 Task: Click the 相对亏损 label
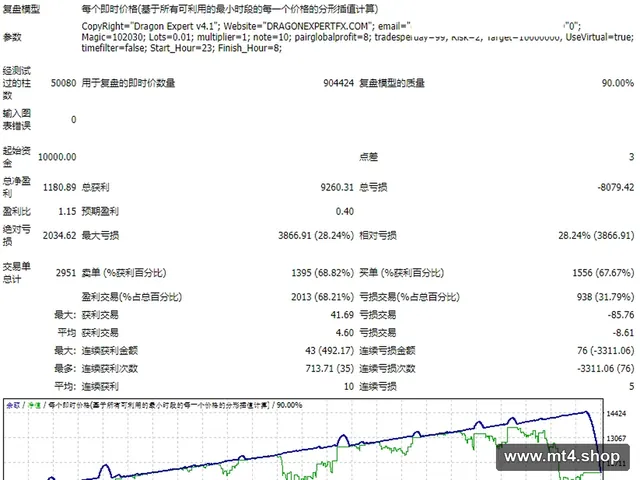(378, 236)
